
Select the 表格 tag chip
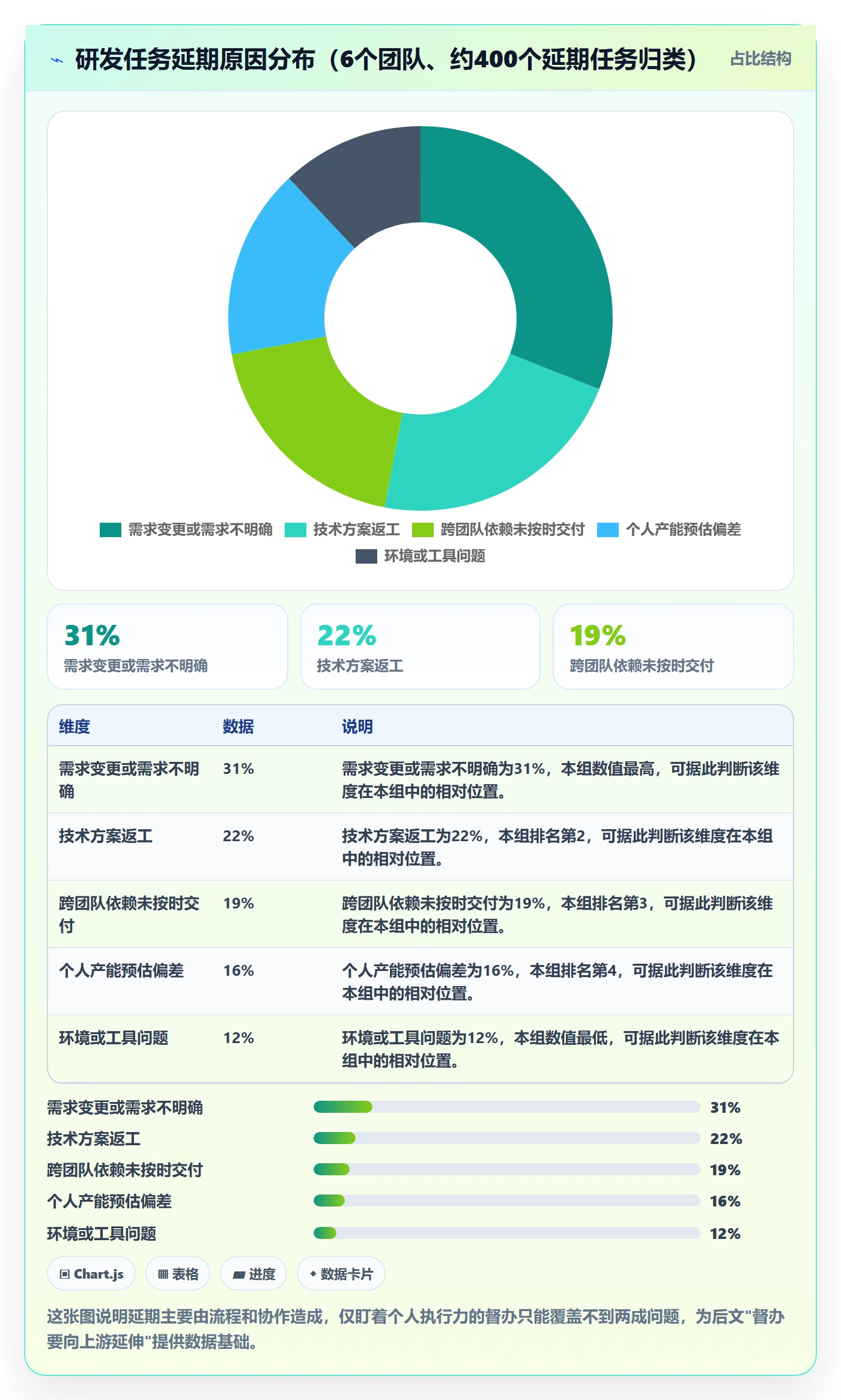(178, 1273)
